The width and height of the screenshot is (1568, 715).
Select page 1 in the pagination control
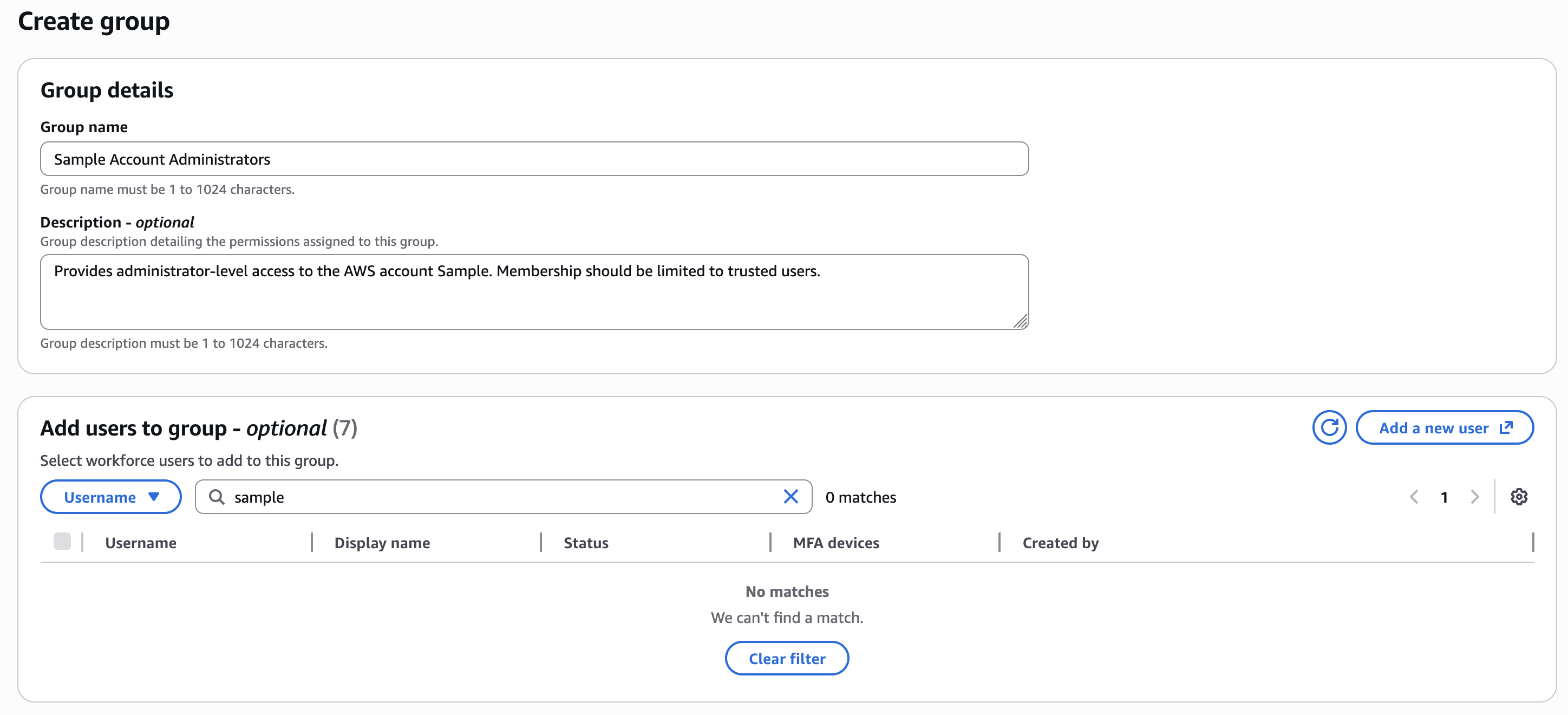(x=1445, y=497)
